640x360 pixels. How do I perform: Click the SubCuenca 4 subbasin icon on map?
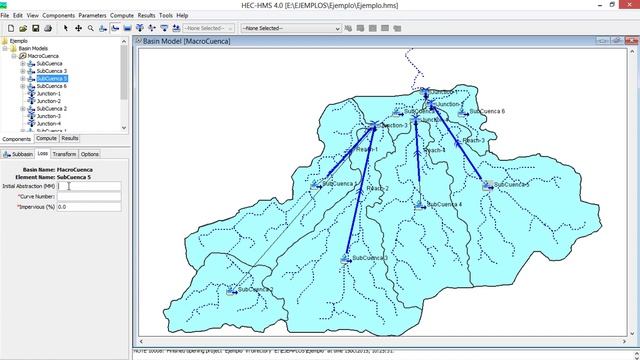click(420, 205)
